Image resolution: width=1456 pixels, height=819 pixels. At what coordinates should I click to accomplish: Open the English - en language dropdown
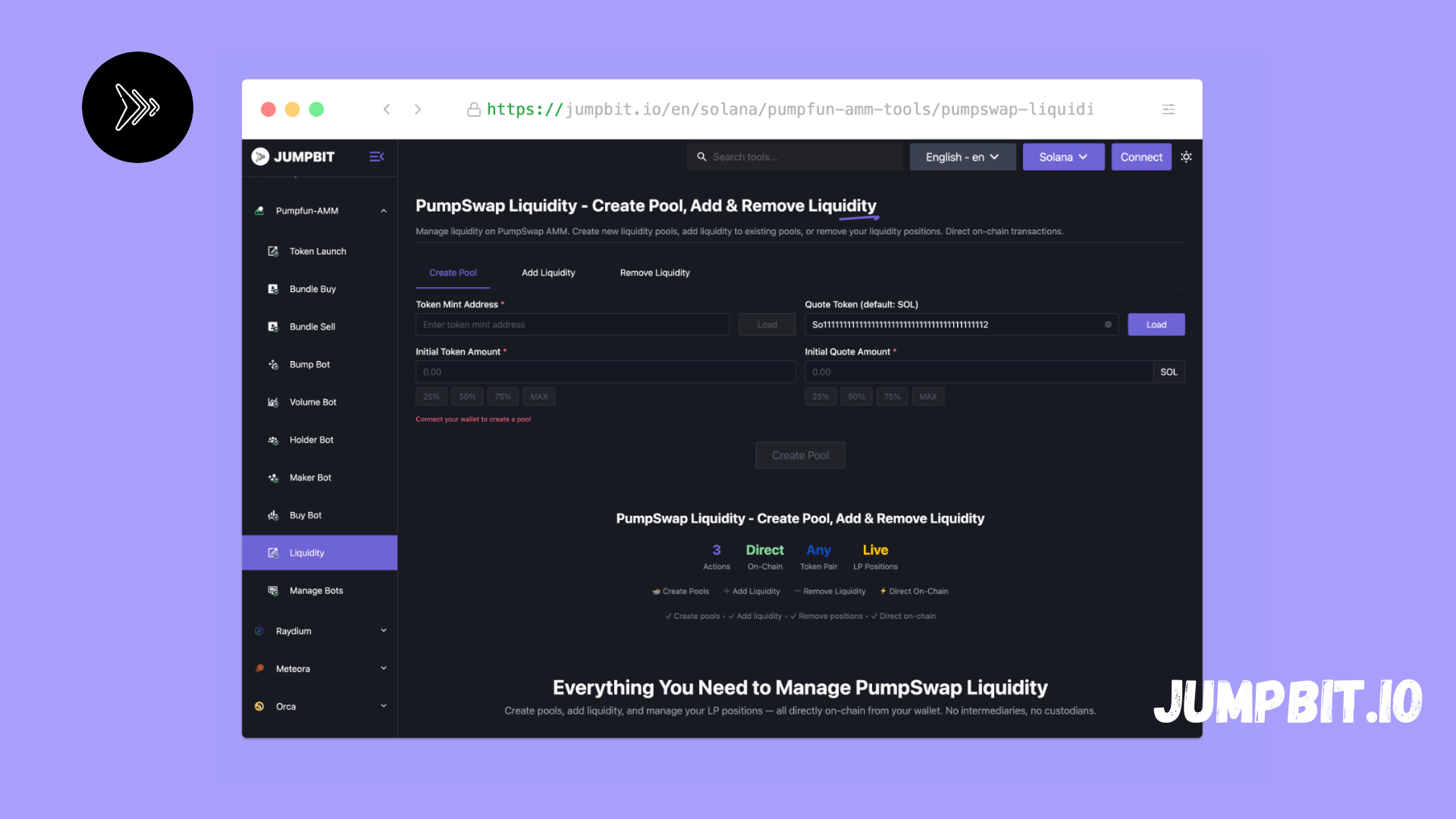[x=962, y=157]
